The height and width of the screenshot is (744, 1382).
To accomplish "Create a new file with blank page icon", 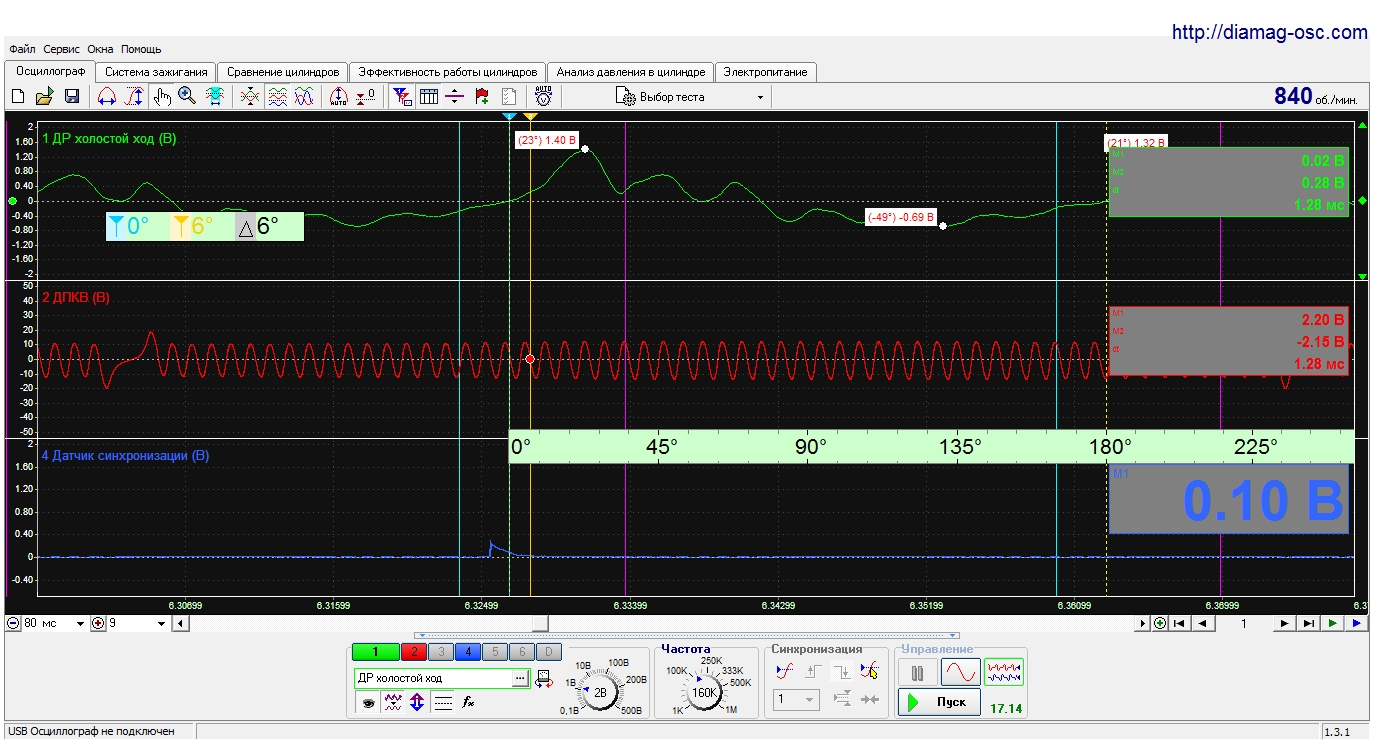I will click(17, 97).
